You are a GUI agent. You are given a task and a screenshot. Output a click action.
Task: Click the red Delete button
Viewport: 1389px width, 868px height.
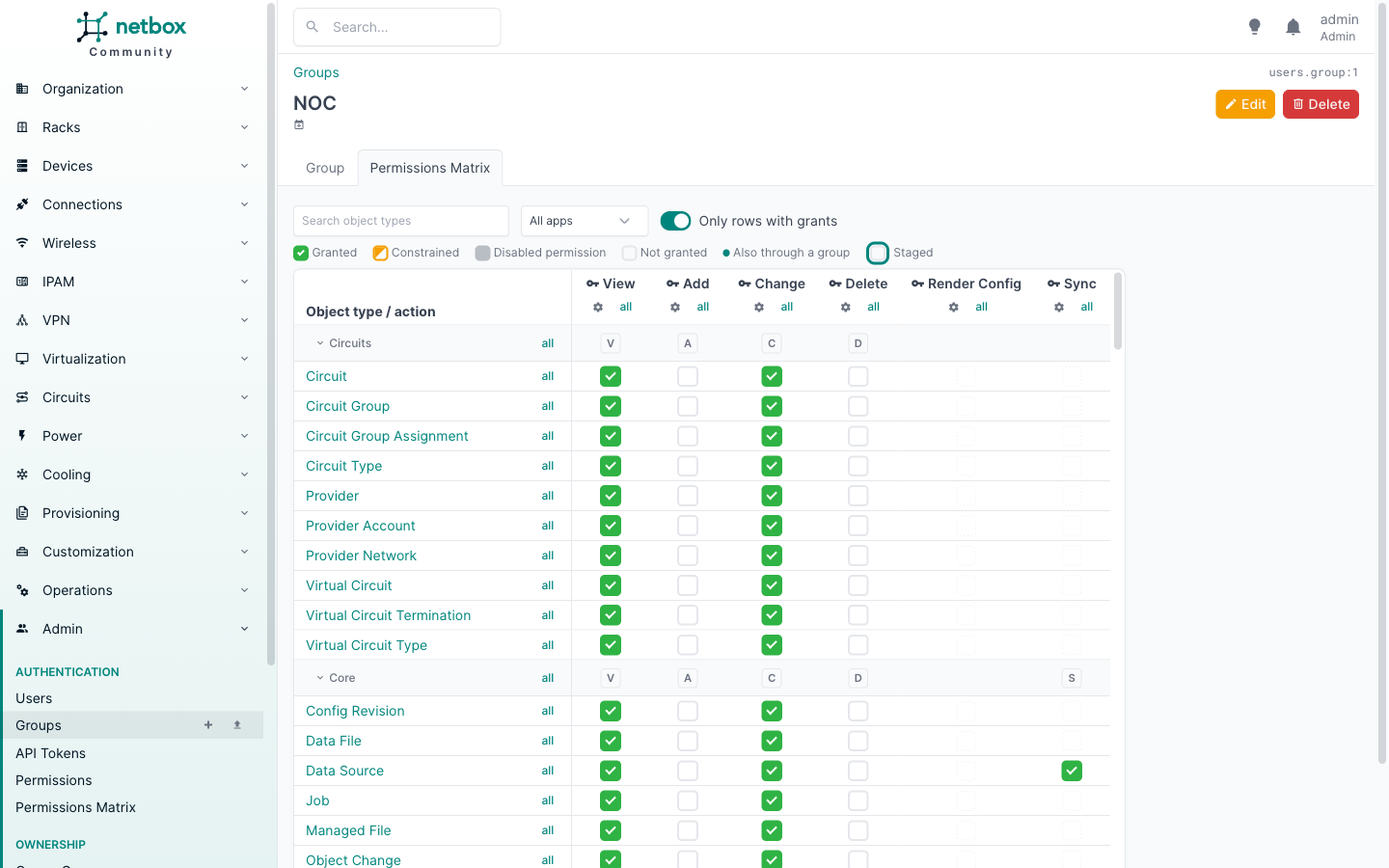pyautogui.click(x=1321, y=104)
